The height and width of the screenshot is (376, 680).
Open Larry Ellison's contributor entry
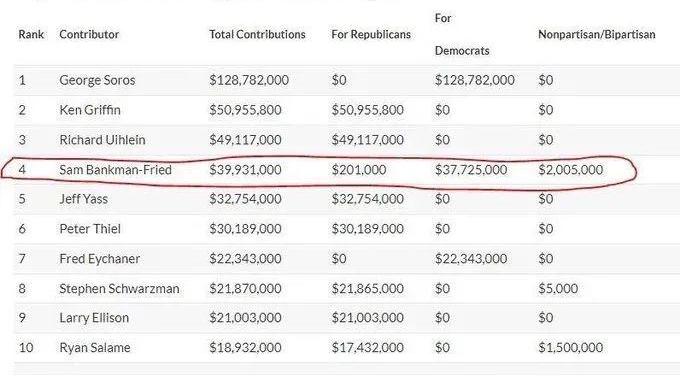(94, 318)
